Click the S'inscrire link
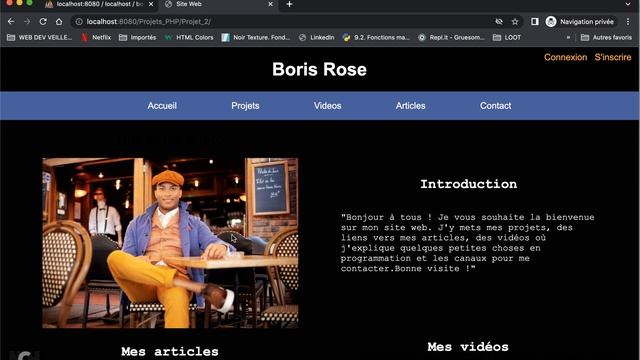Viewport: 640px width, 360px height. point(613,57)
